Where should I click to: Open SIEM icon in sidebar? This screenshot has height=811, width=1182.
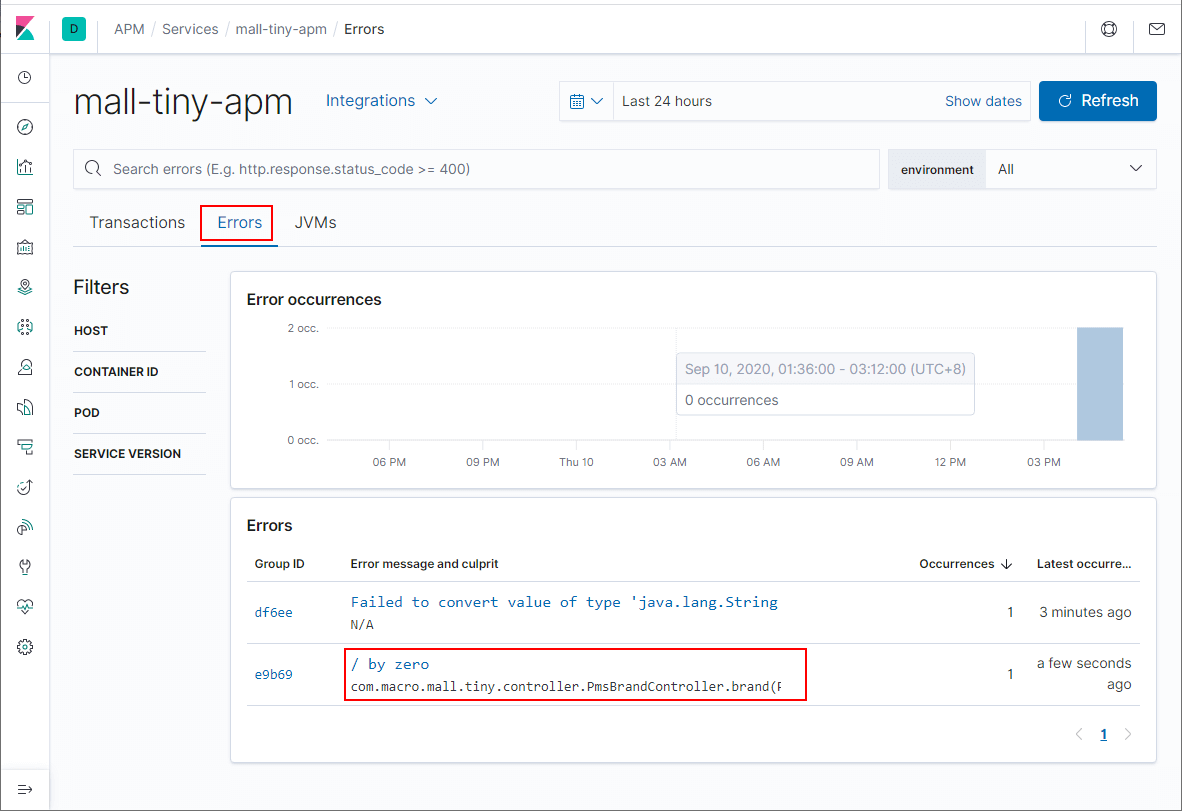[x=25, y=527]
